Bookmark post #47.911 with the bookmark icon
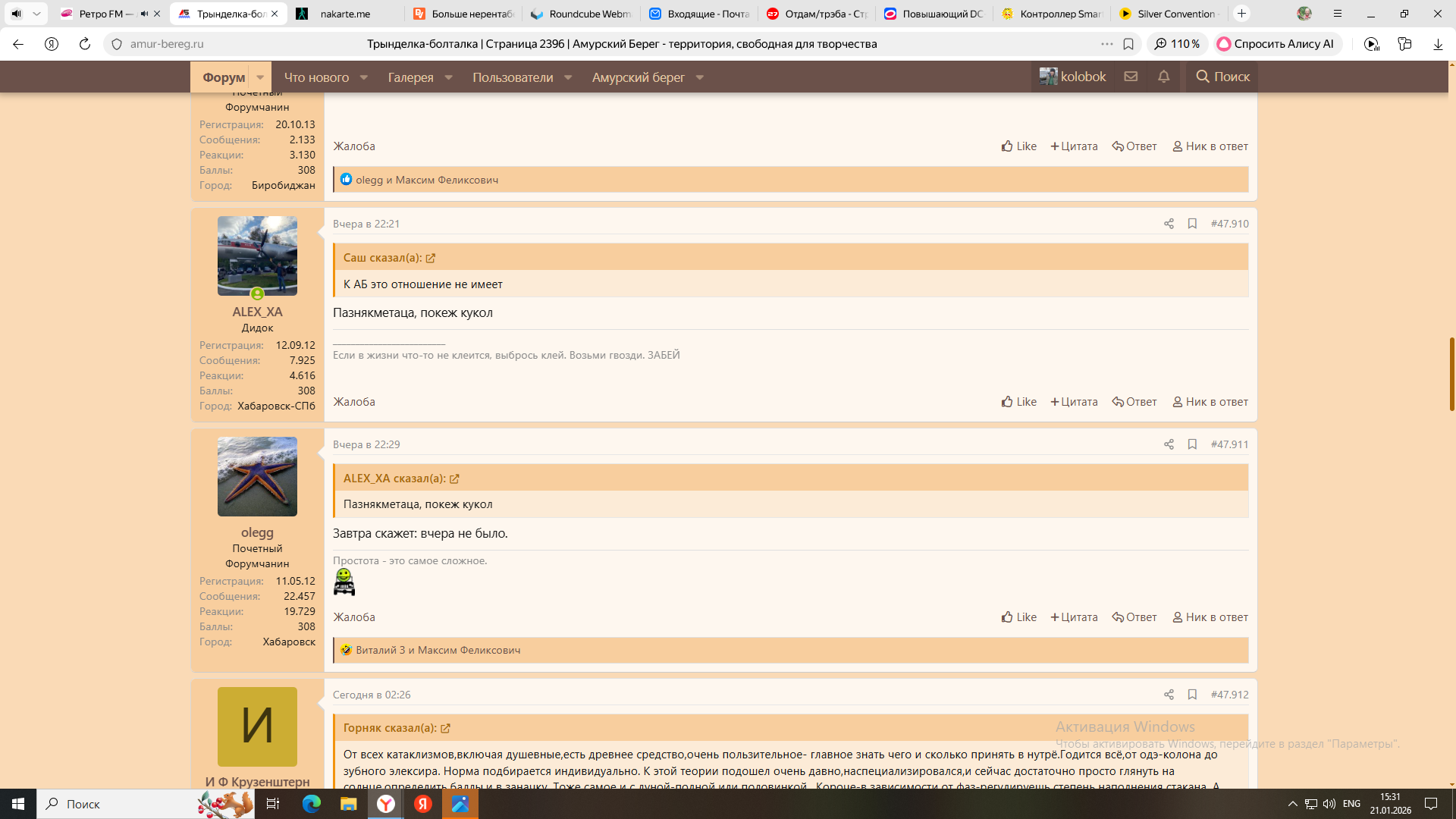1456x819 pixels. (x=1192, y=444)
